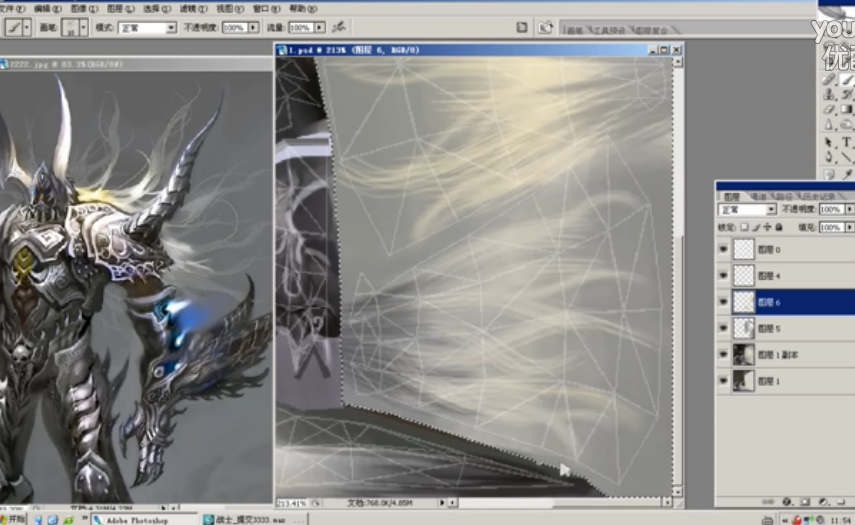855x525 pixels.
Task: Select layer thumbnail of 图层 5
Action: 743,328
